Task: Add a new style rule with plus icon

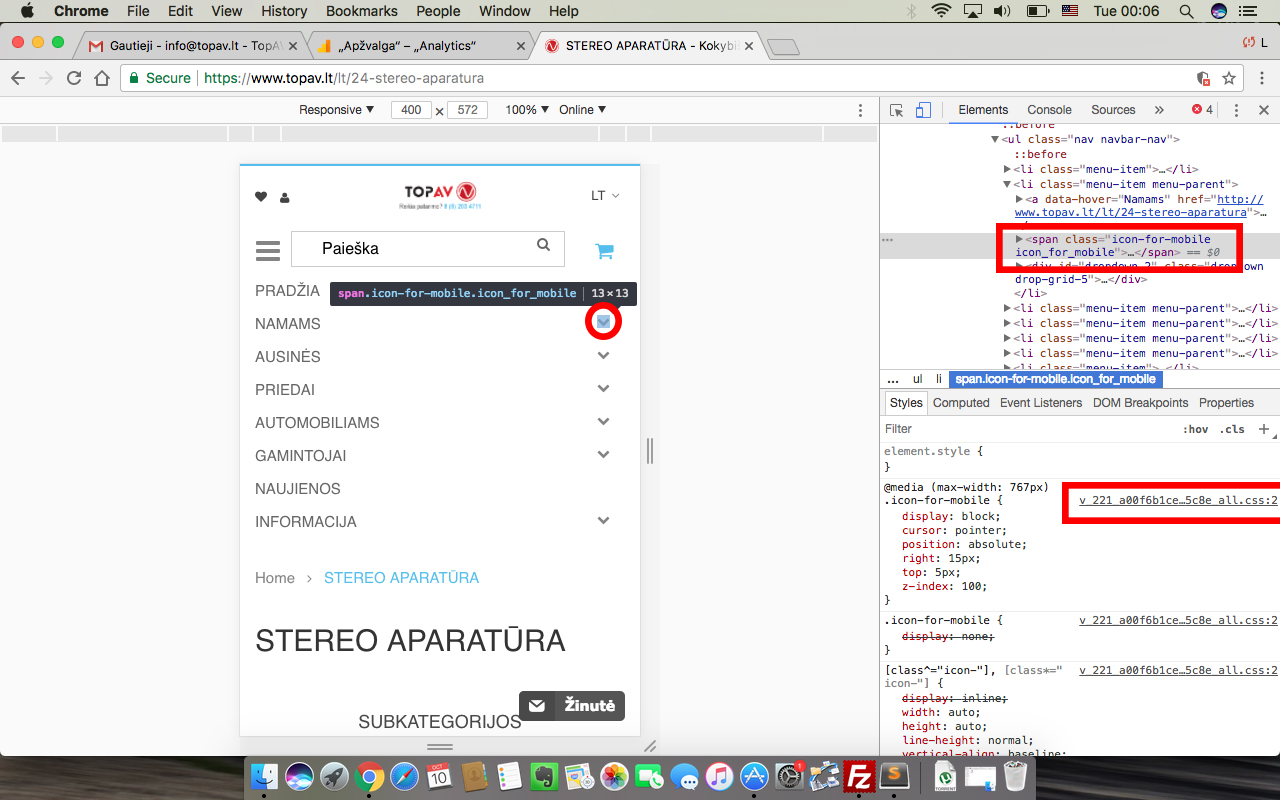Action: pyautogui.click(x=1264, y=429)
